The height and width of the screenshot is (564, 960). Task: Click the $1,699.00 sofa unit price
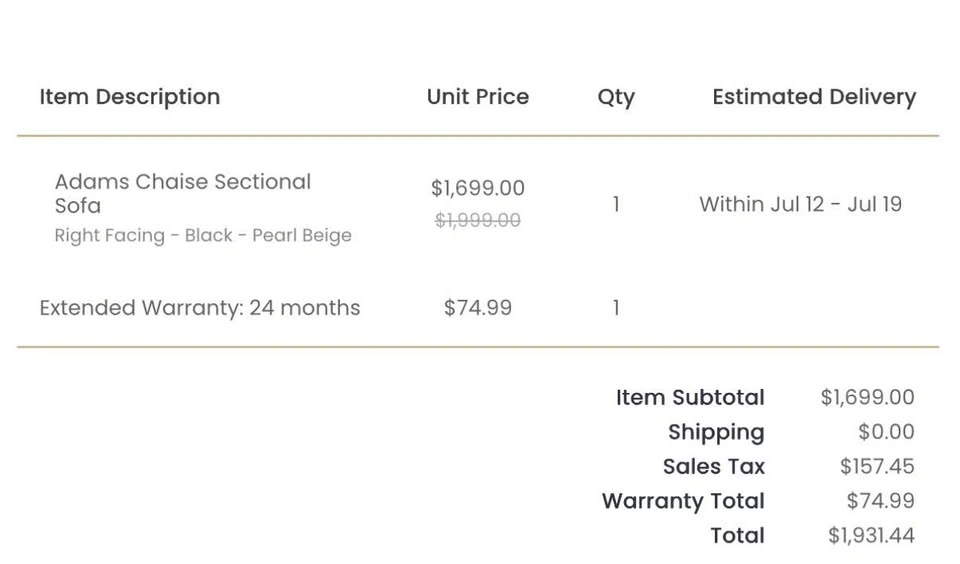coord(477,188)
